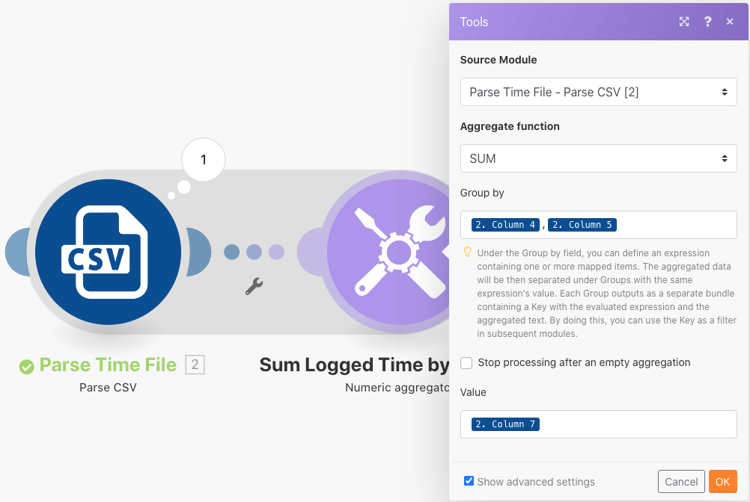Click the bubble showing 1 above the Parse CSV module
The height and width of the screenshot is (502, 750).
(203, 159)
